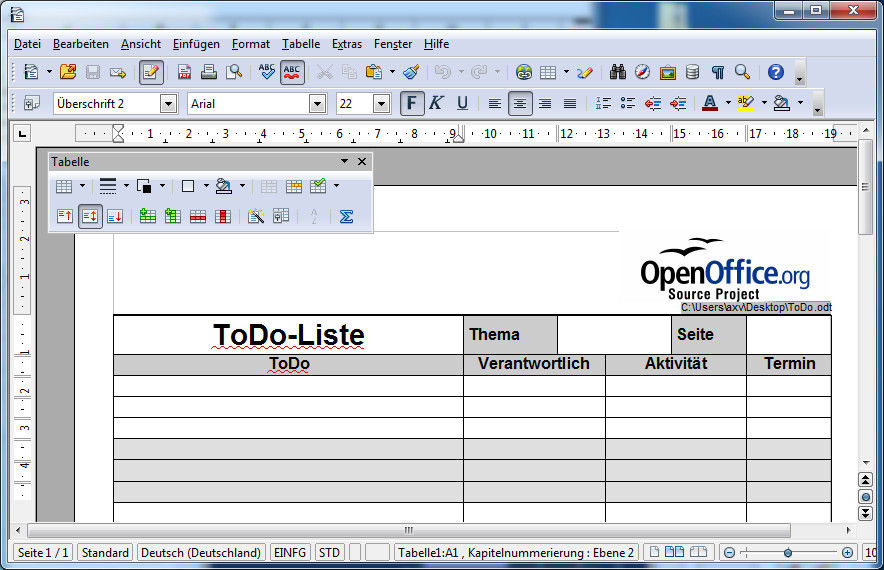Select centered alignment

click(x=520, y=104)
